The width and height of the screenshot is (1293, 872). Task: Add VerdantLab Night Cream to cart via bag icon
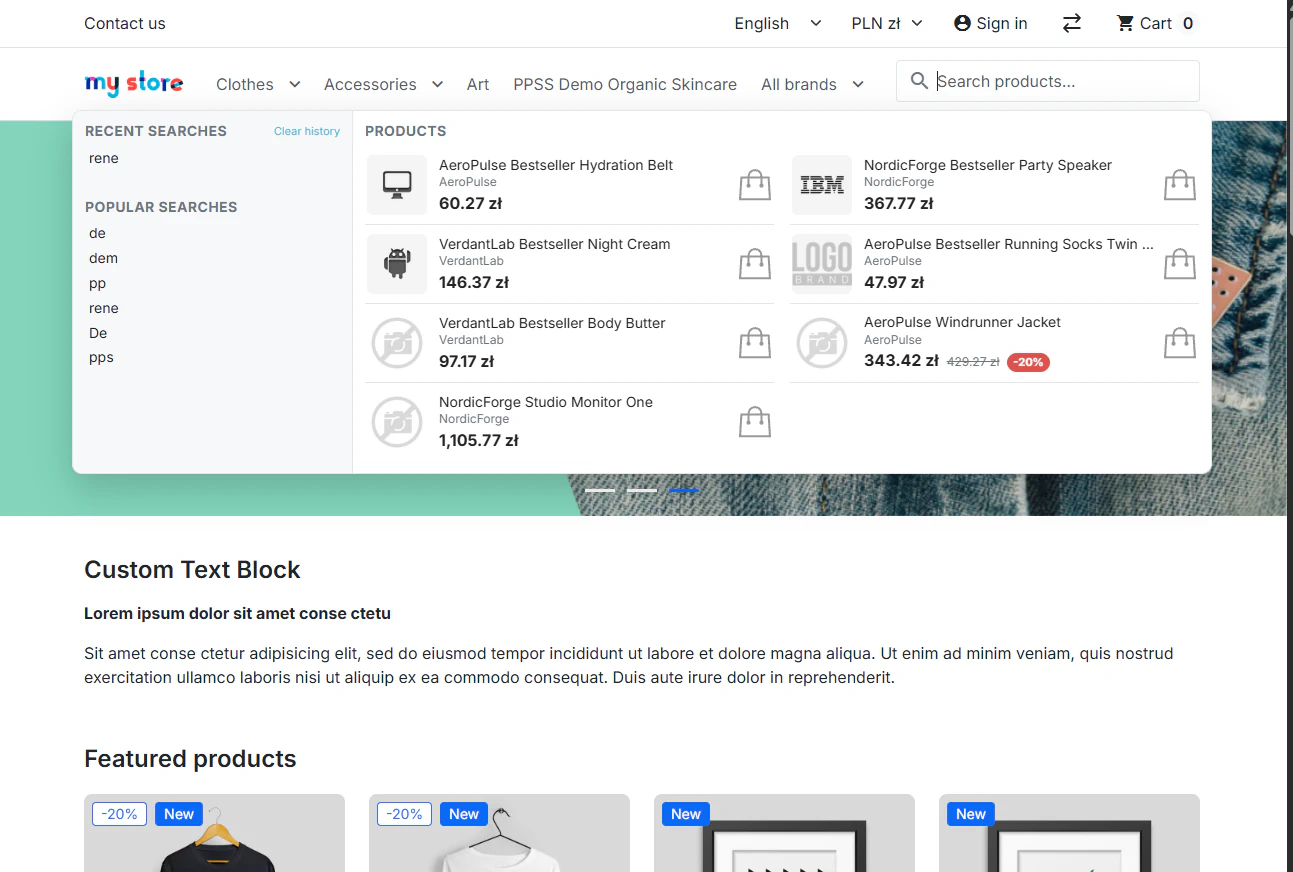[x=755, y=264]
